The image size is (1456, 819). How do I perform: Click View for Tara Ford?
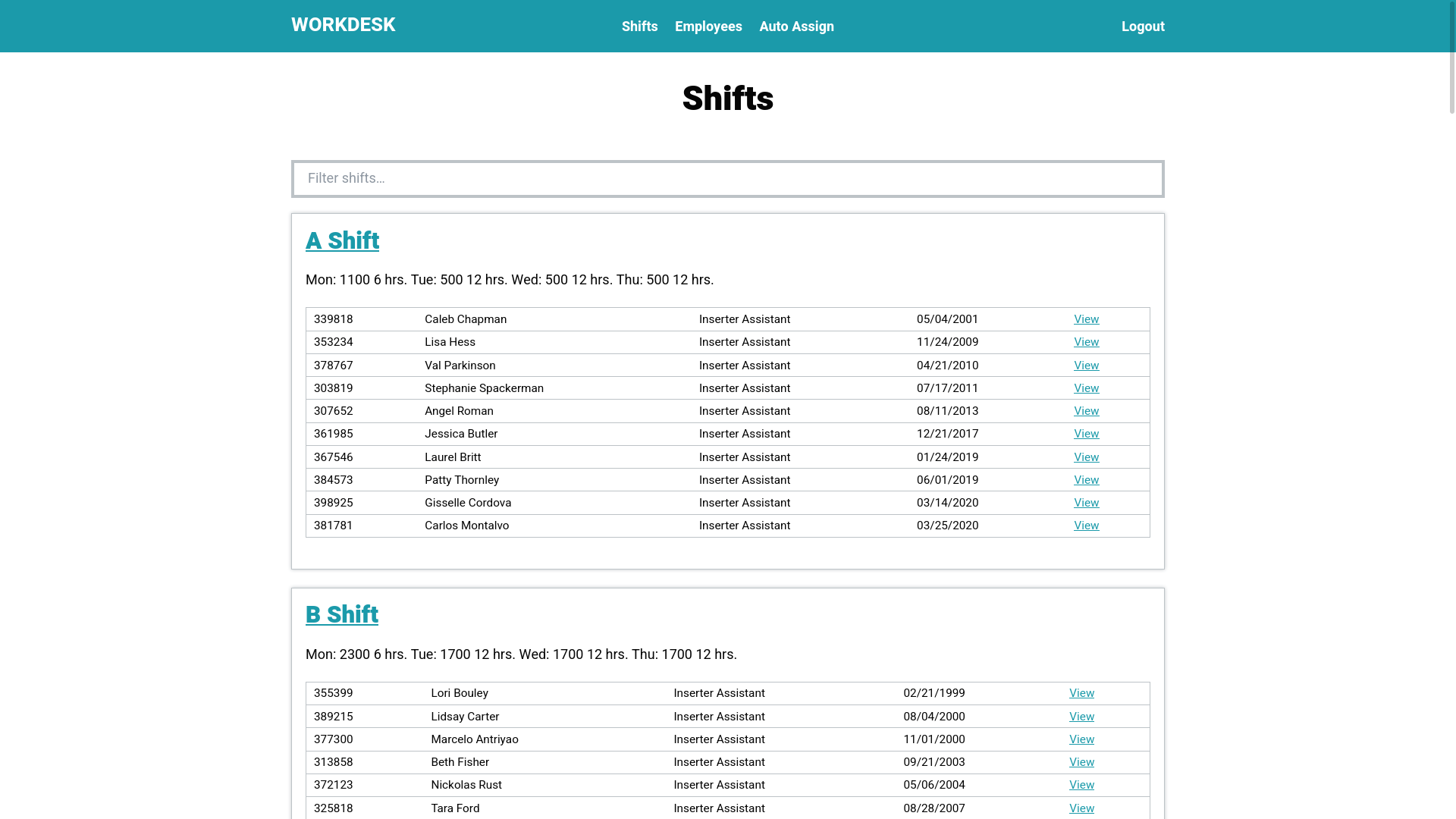click(x=1081, y=808)
